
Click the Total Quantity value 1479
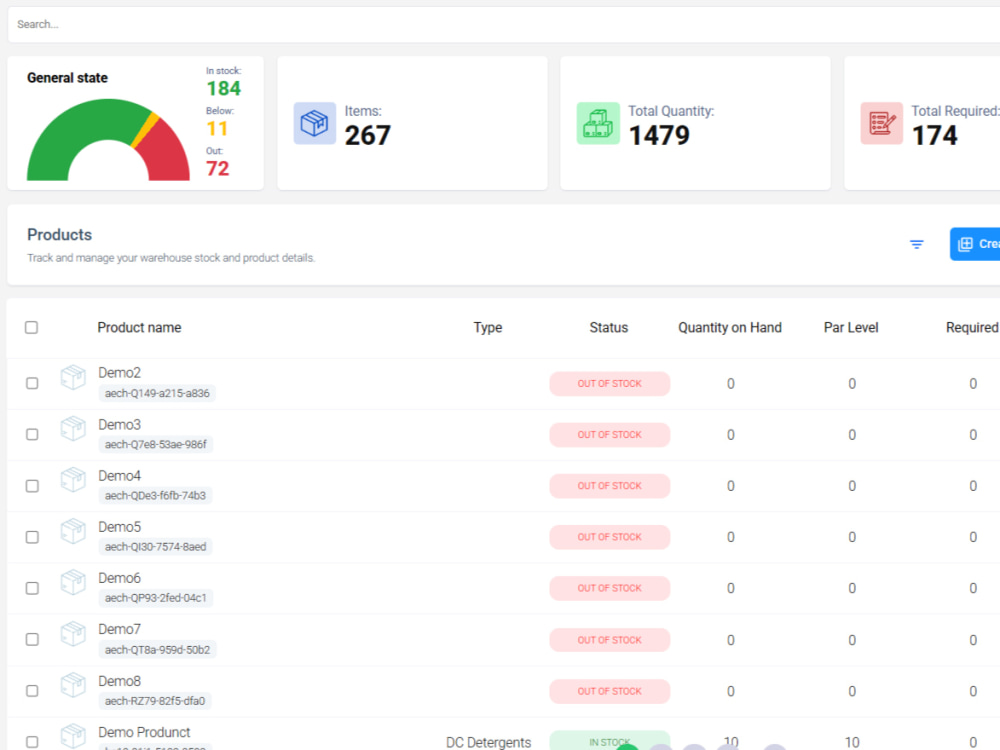[659, 135]
